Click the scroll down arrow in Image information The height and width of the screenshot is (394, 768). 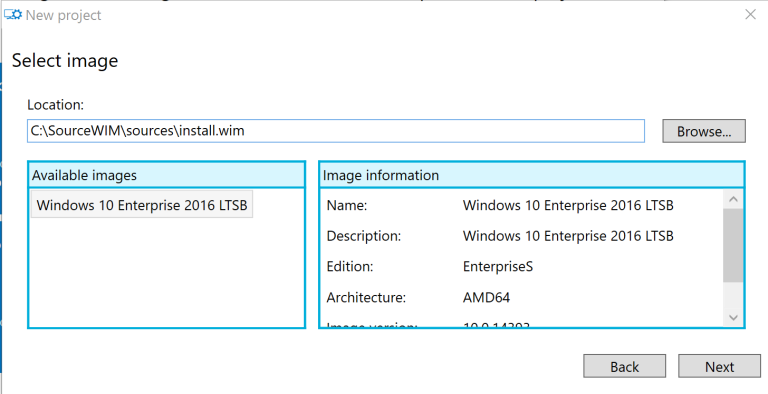click(733, 317)
